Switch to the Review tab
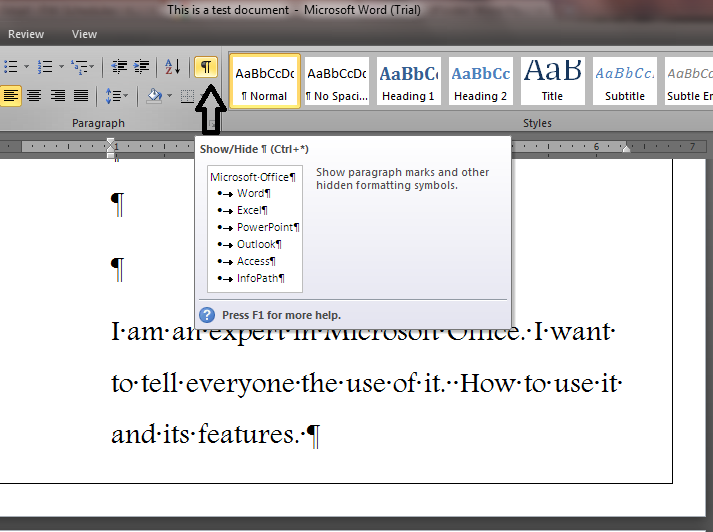This screenshot has height=532, width=713. 26,34
